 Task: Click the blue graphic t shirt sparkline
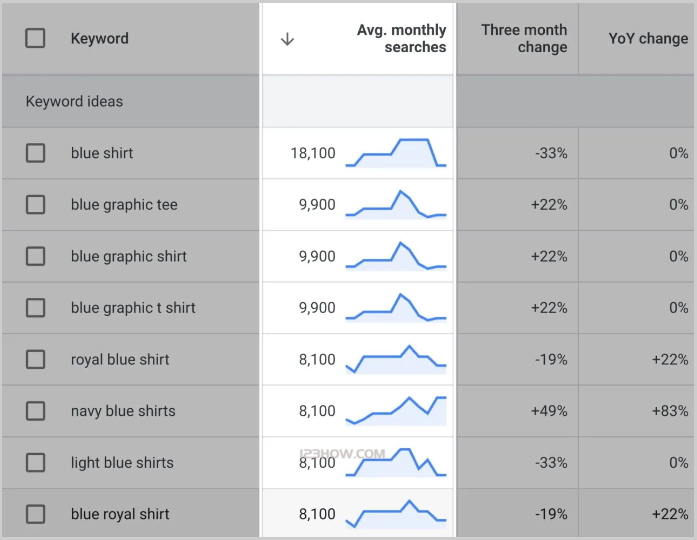coord(396,307)
